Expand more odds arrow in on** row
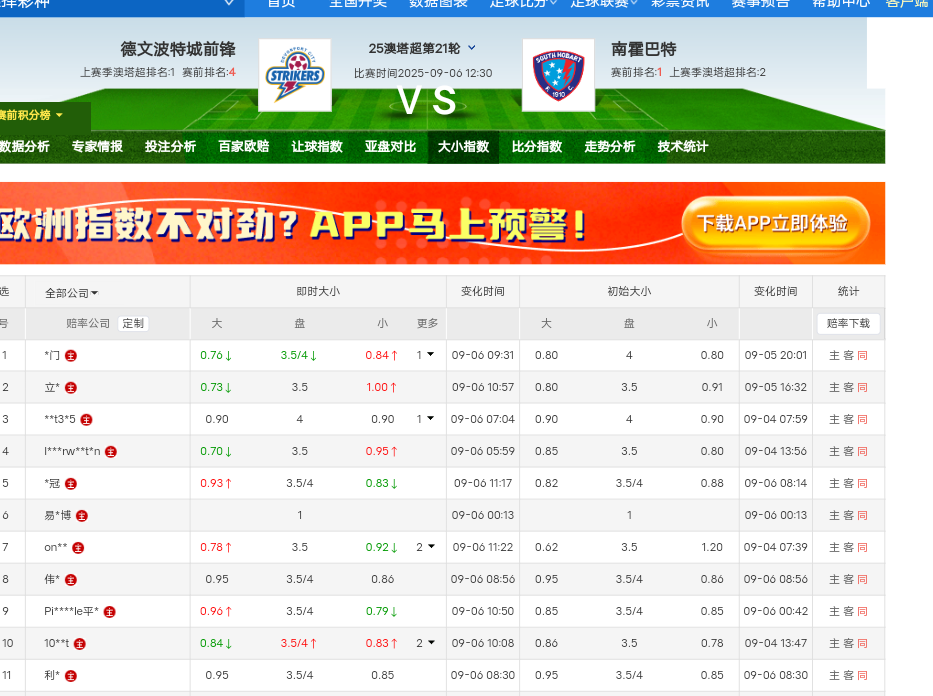The image size is (933, 696). click(x=430, y=547)
